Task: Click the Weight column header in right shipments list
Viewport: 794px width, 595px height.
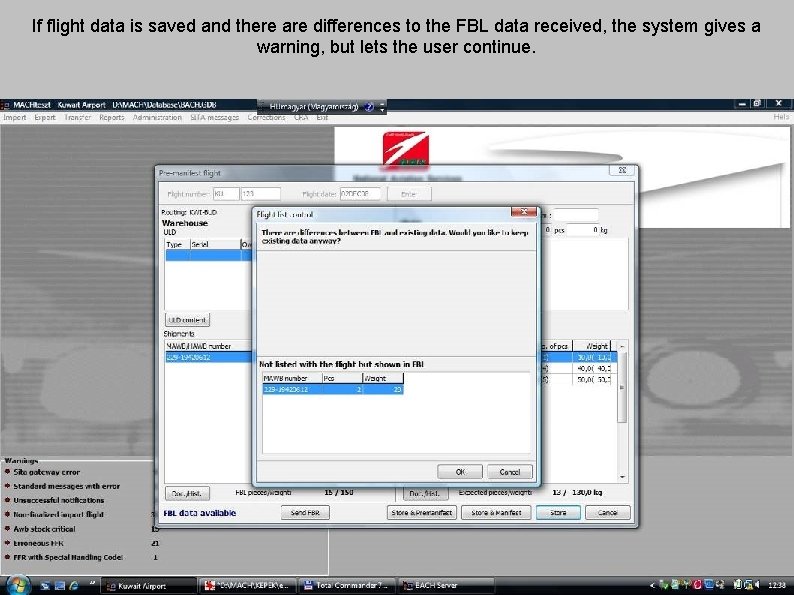Action: pos(591,346)
